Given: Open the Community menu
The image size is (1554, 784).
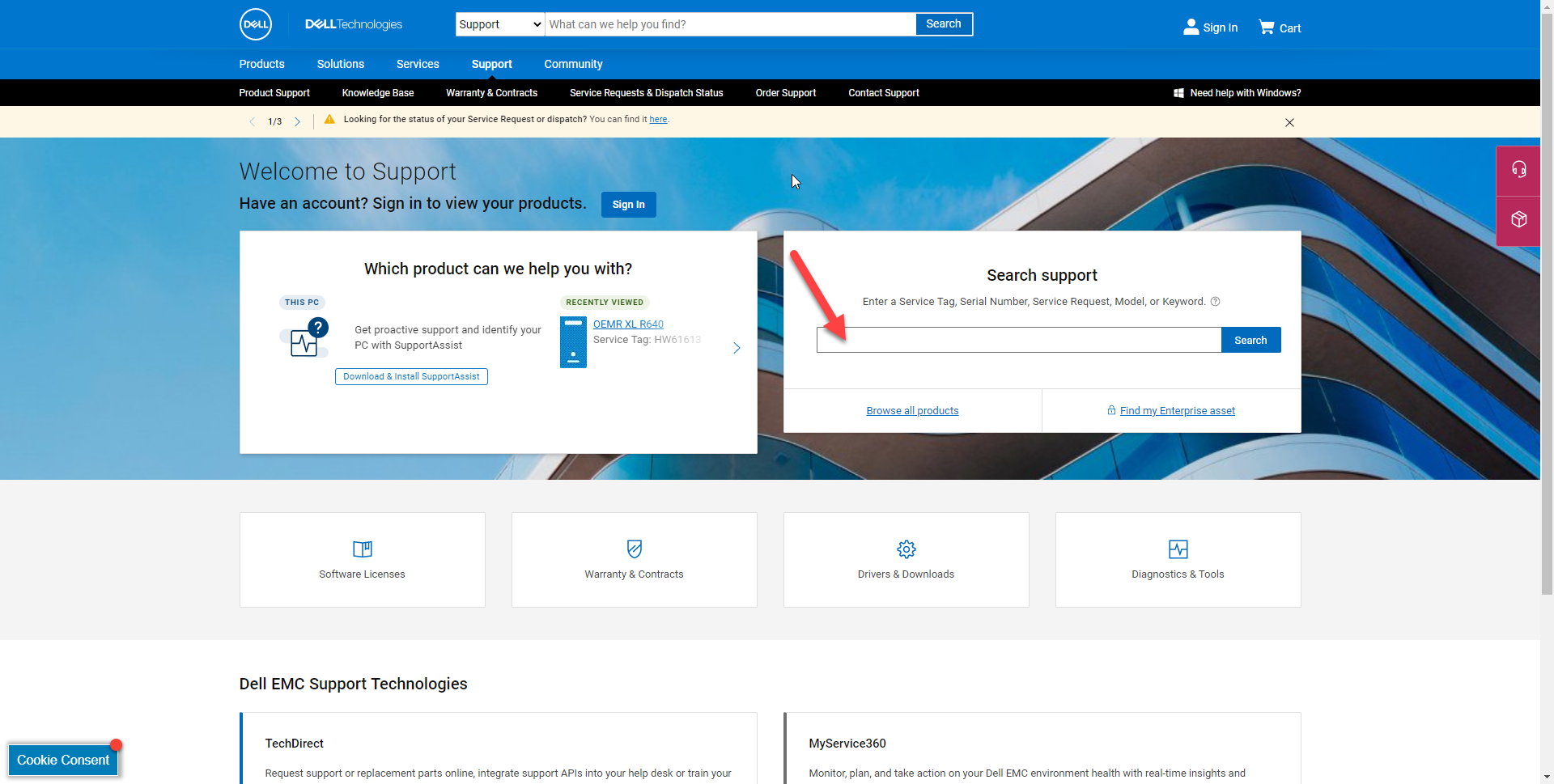Looking at the screenshot, I should tap(573, 64).
